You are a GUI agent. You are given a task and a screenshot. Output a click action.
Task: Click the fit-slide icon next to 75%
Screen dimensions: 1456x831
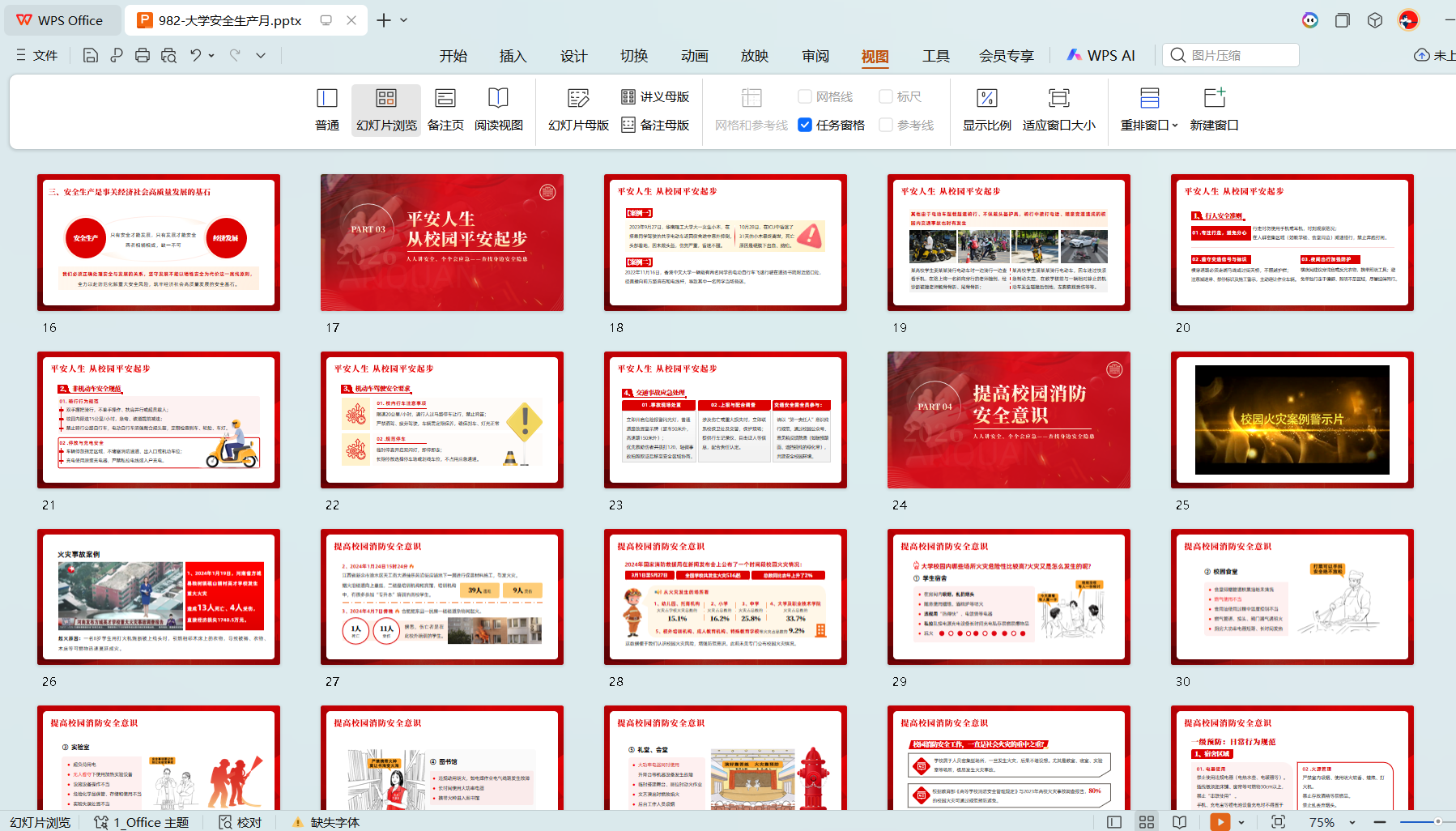(x=1278, y=822)
